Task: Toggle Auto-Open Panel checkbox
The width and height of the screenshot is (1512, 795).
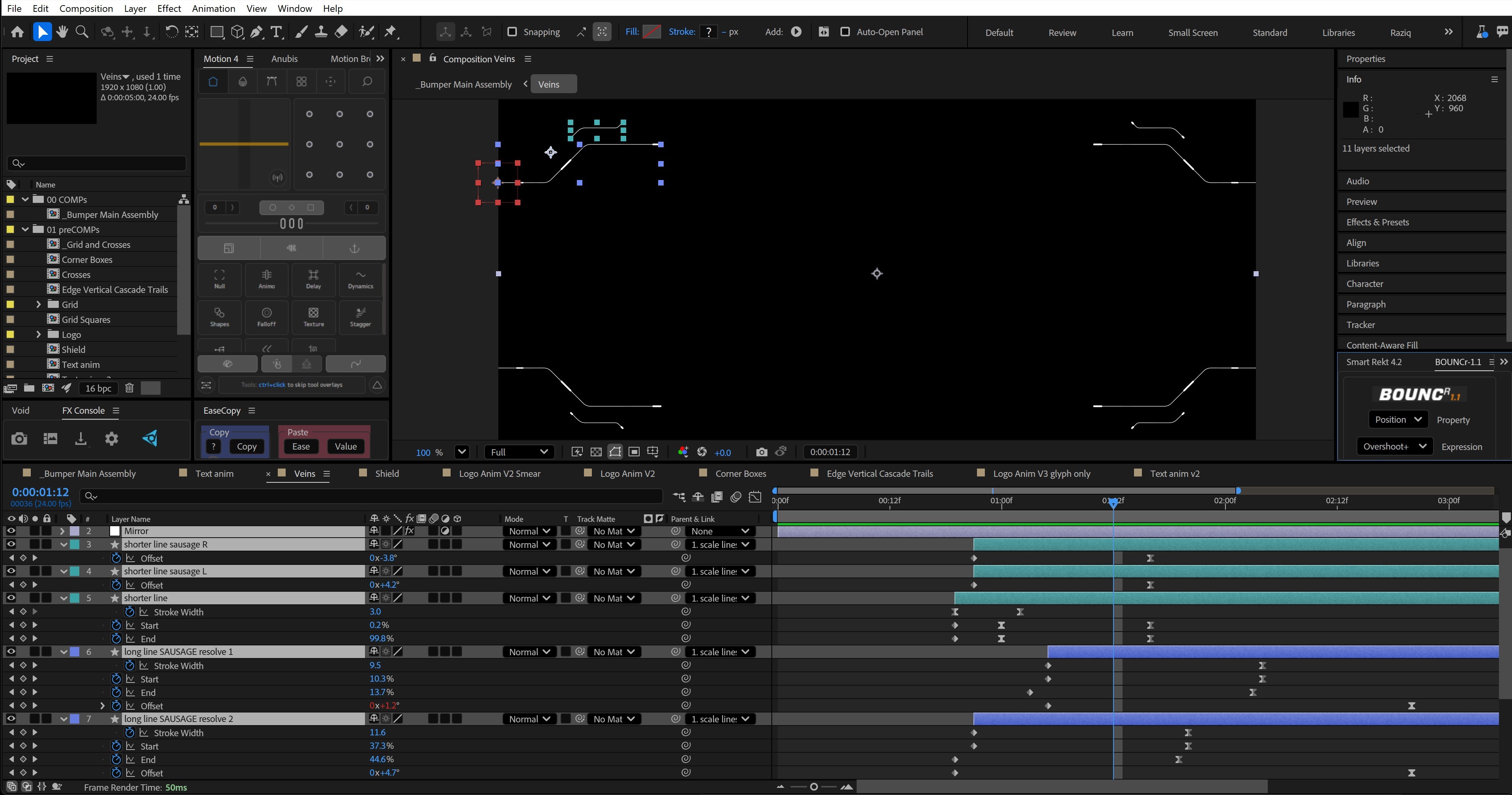Action: (x=845, y=32)
